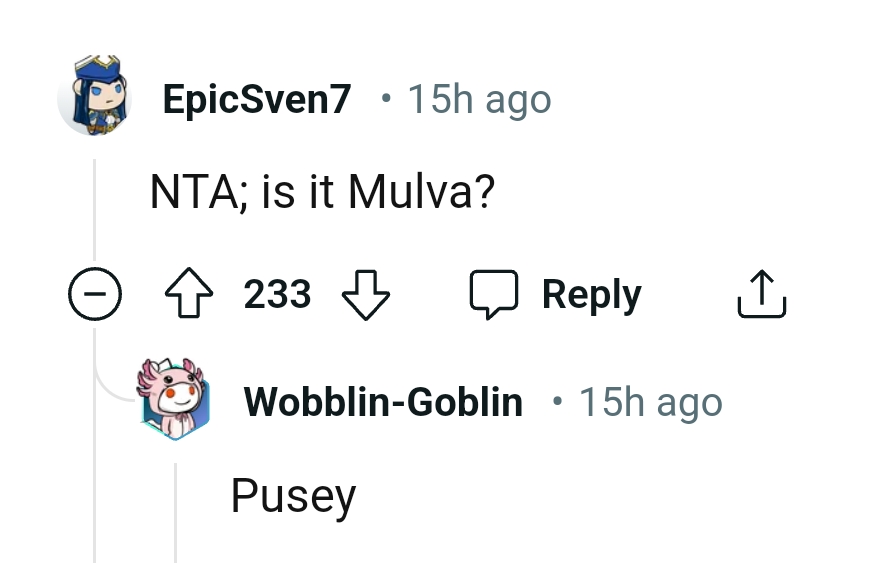This screenshot has height=563, width=869.
Task: Click the "Pusey" reply text
Action: 293,495
